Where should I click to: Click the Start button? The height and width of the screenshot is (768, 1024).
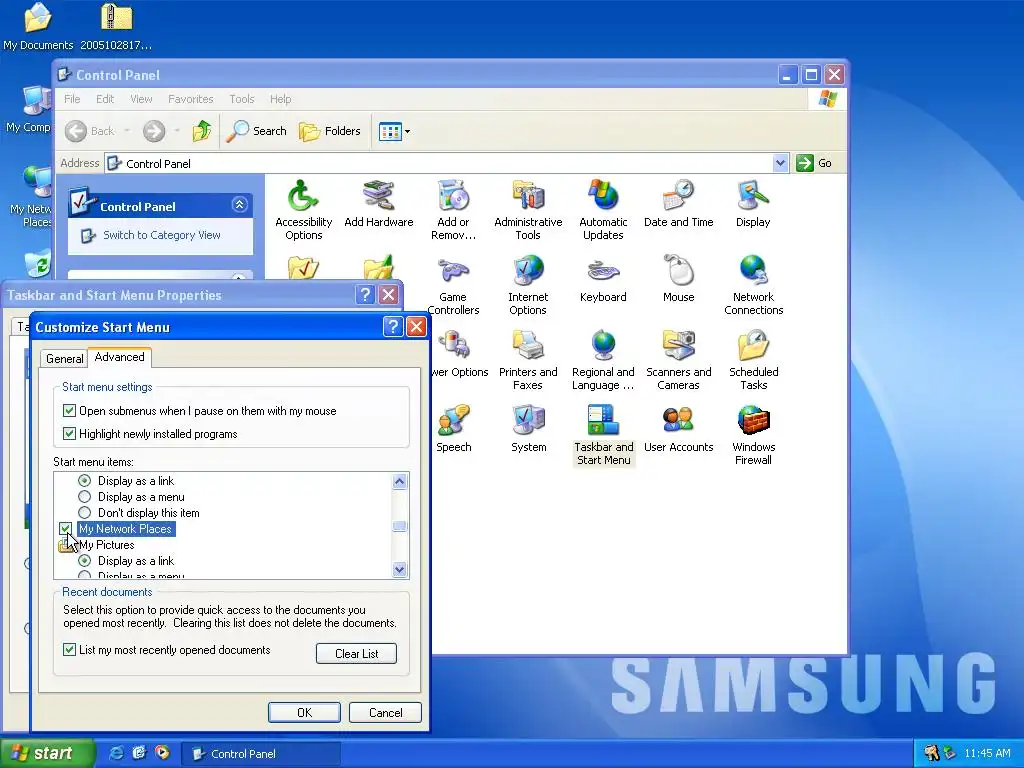click(46, 753)
